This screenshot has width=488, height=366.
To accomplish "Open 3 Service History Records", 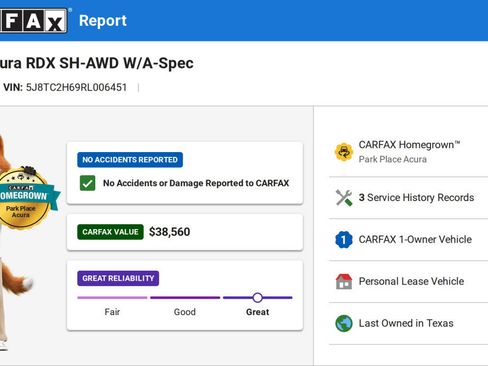I will point(416,198).
